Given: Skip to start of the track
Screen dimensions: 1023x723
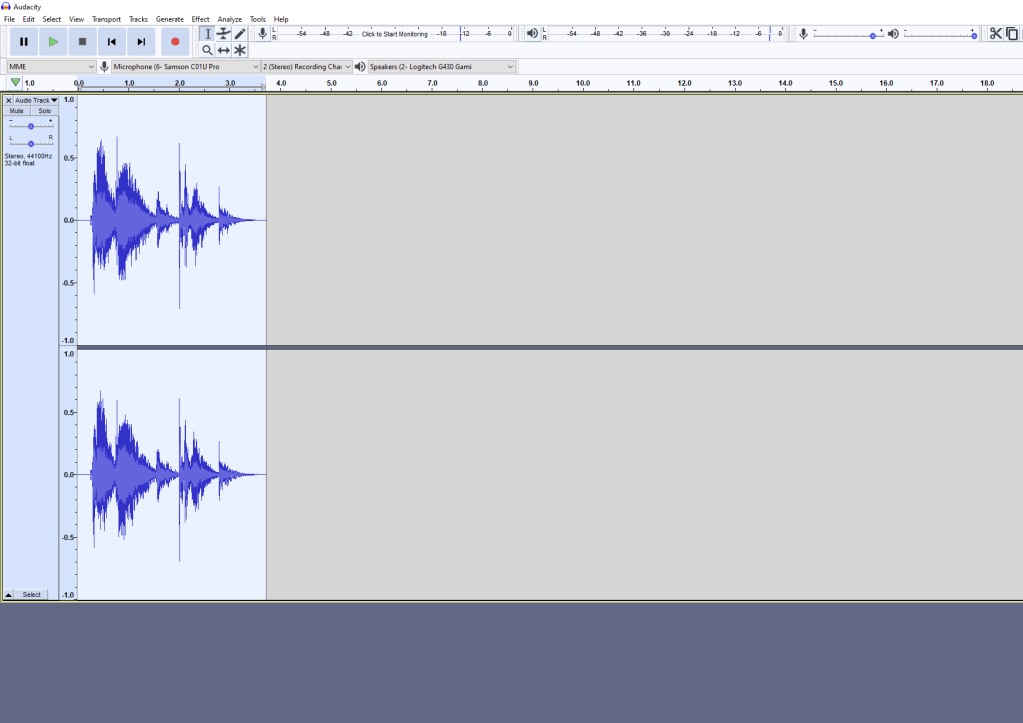Looking at the screenshot, I should pos(112,42).
